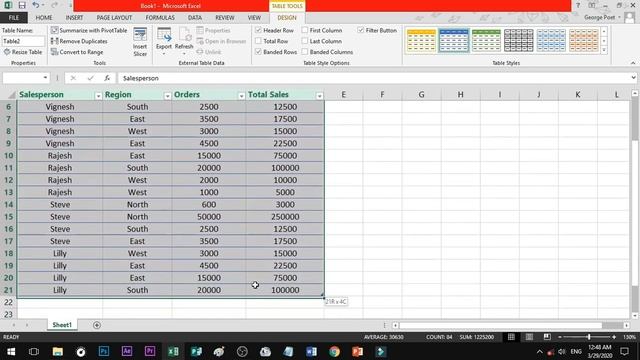Switch to the HOME tab

pyautogui.click(x=44, y=18)
